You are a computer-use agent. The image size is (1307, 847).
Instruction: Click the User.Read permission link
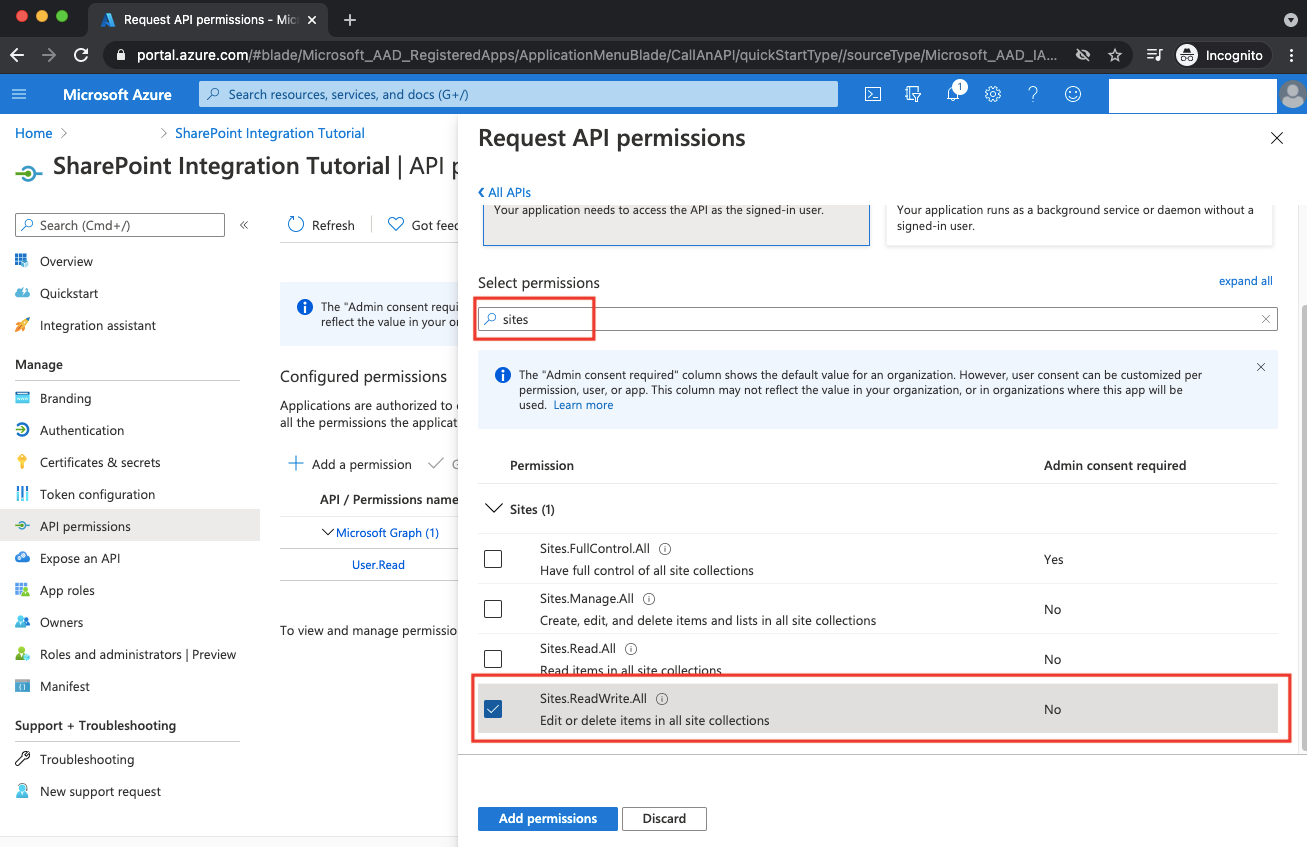(x=378, y=565)
